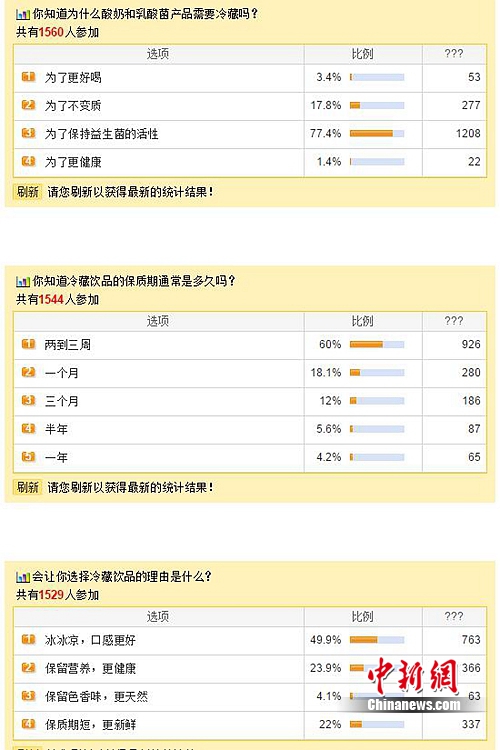Click the 77.4% progress bar
The image size is (500, 750).
coord(377,133)
